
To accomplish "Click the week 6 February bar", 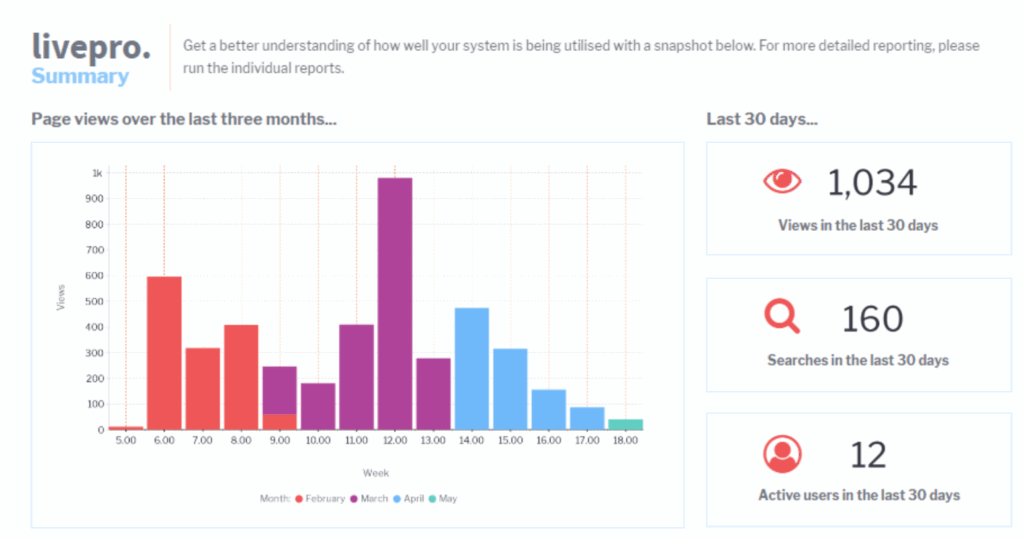I will [x=164, y=352].
